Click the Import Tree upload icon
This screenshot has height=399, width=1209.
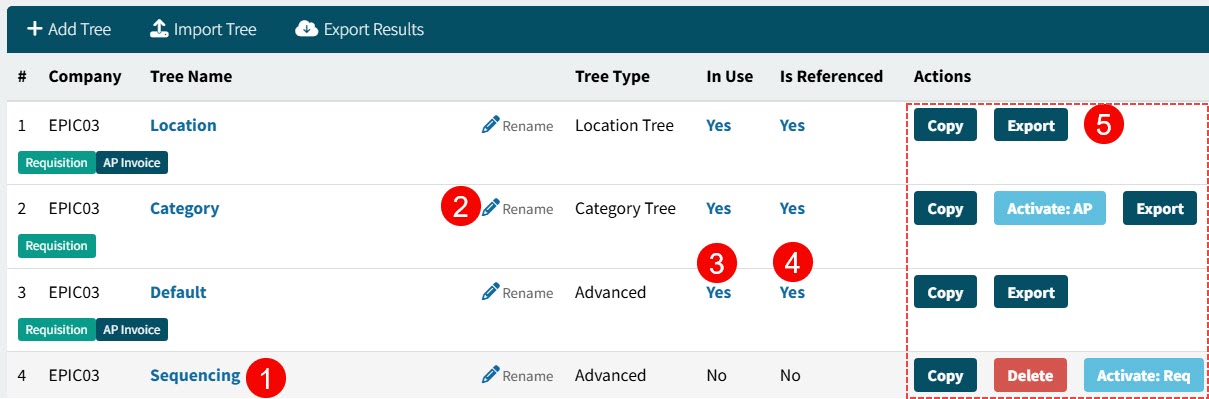[x=158, y=29]
